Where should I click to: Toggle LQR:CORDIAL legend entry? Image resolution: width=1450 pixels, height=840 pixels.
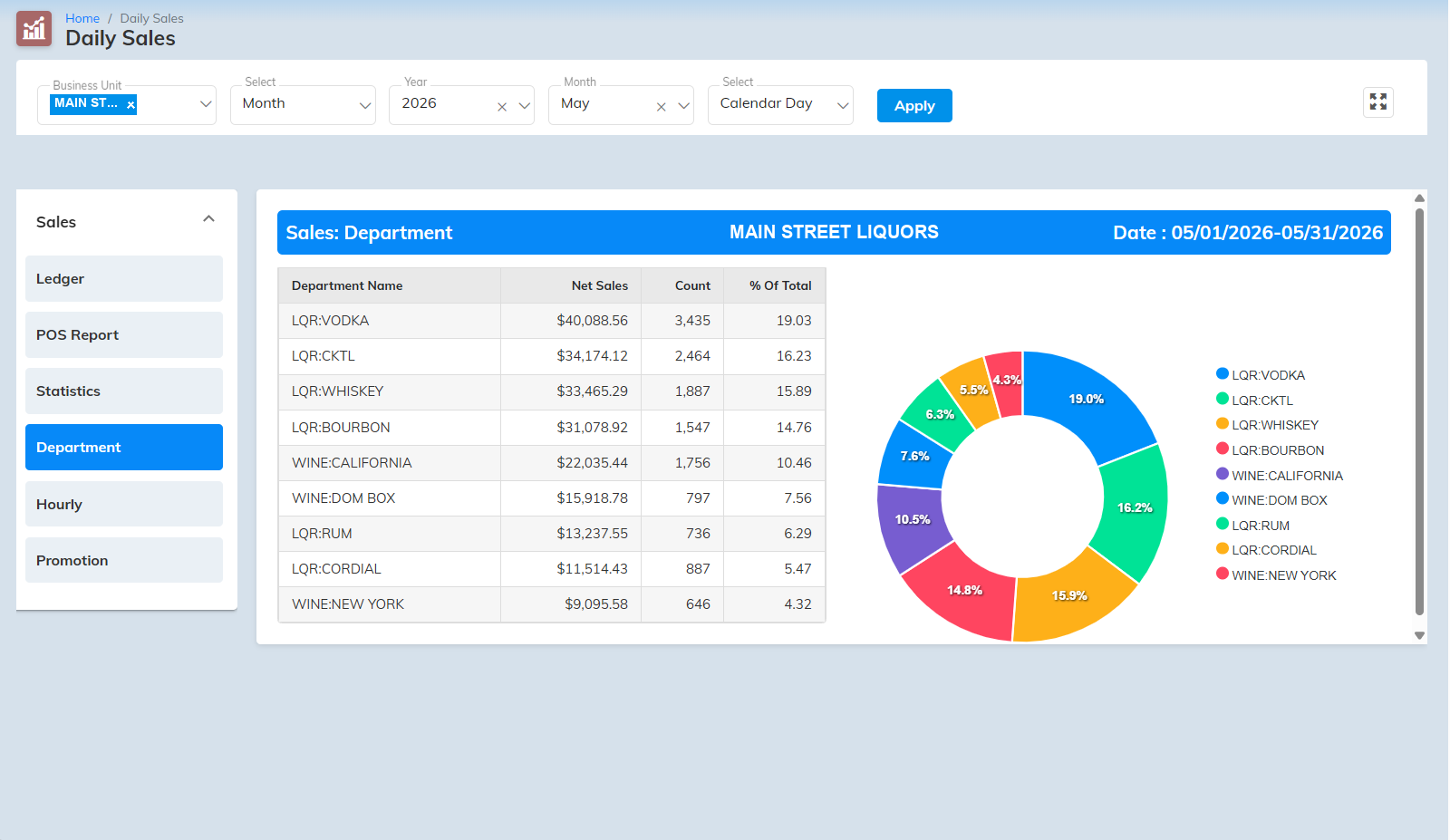pyautogui.click(x=1266, y=550)
